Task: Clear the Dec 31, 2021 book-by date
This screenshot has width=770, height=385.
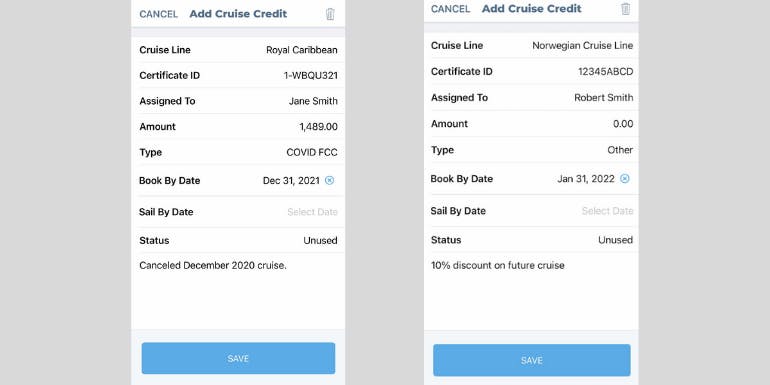Action: point(330,180)
